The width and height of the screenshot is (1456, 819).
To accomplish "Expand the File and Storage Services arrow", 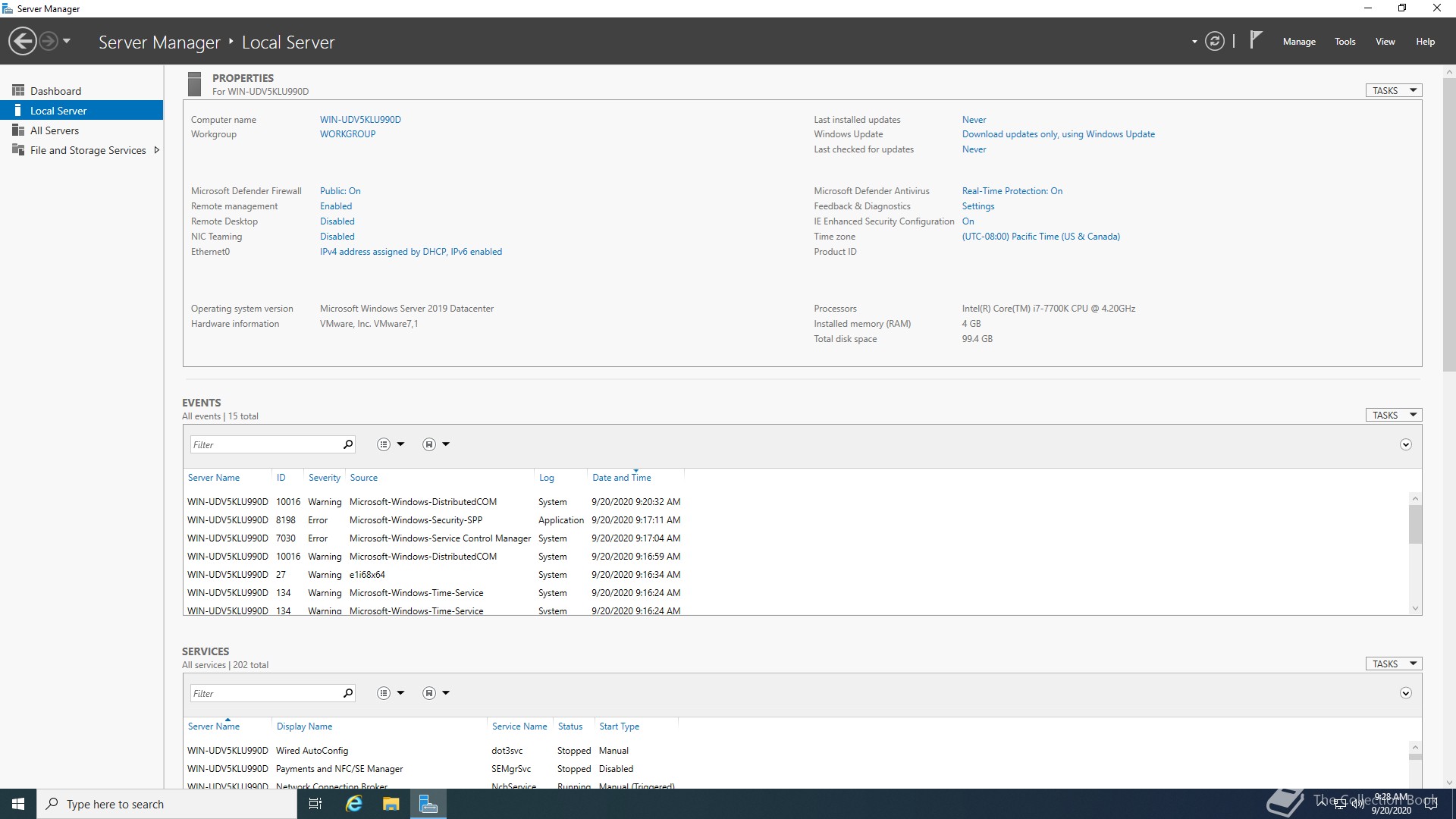I will tap(156, 150).
